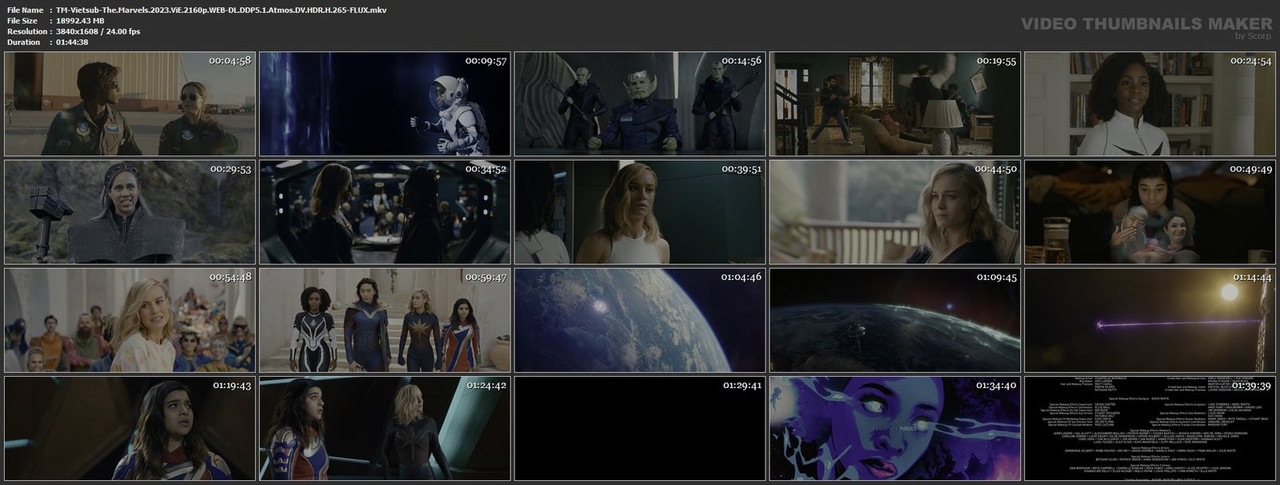
Task: Click the File Name label
Action: (24, 9)
